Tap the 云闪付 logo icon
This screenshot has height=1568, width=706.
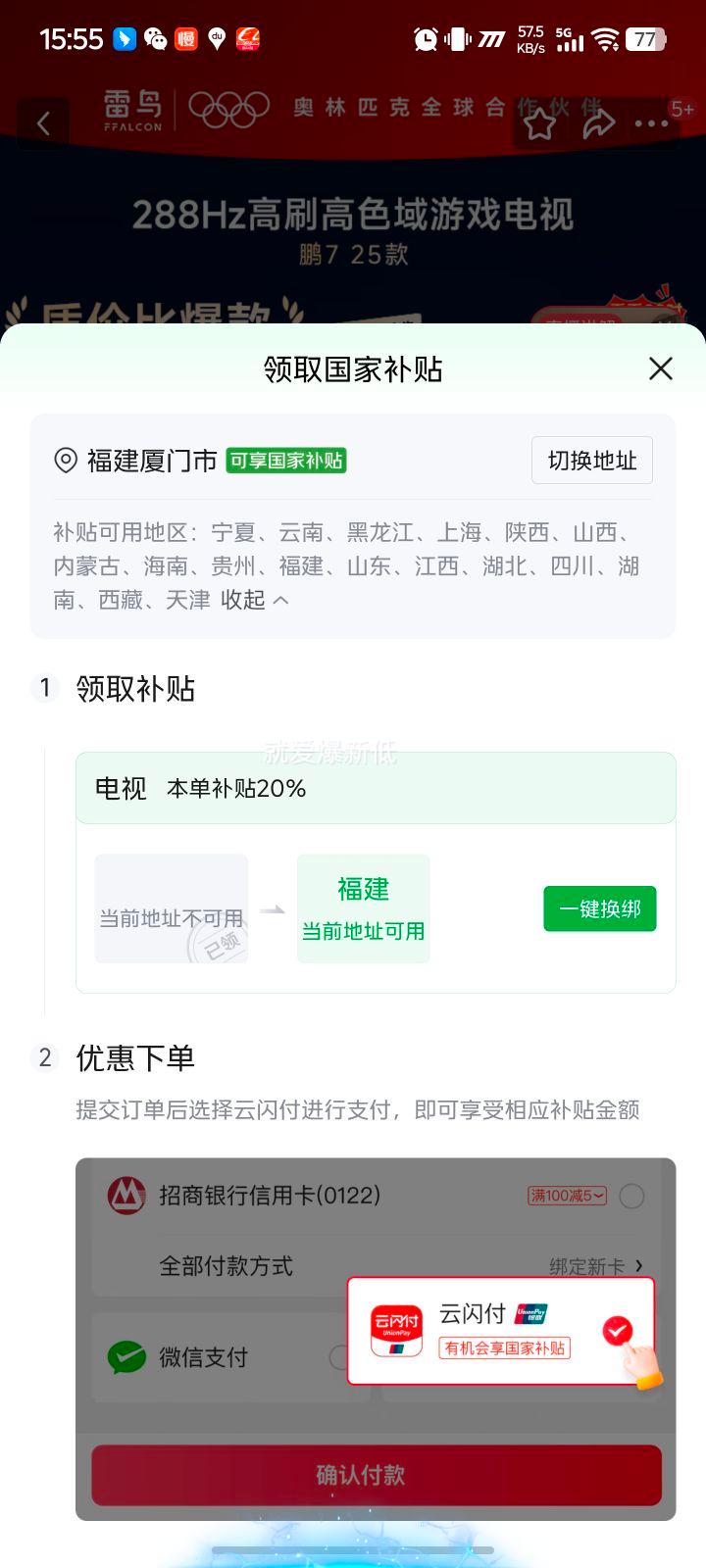[x=396, y=1330]
